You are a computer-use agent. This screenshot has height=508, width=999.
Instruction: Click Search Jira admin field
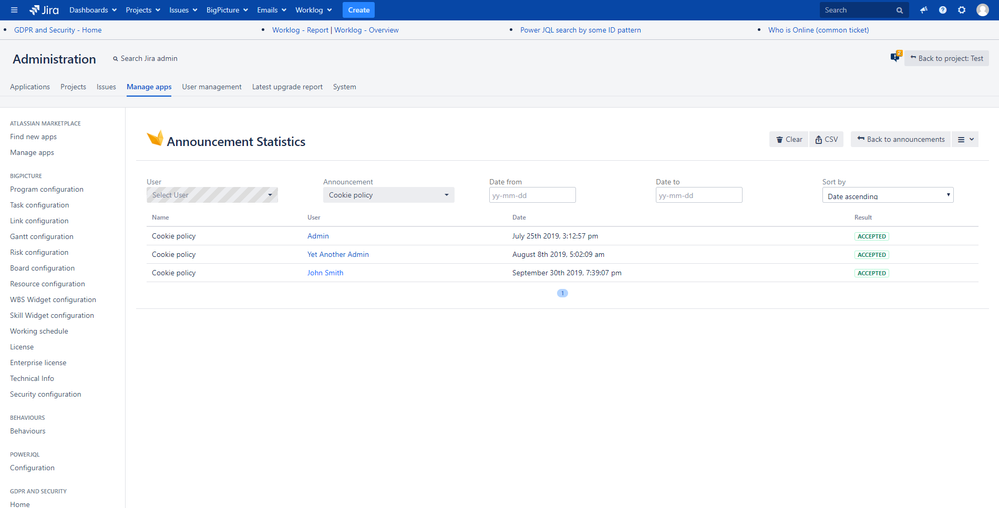[145, 58]
